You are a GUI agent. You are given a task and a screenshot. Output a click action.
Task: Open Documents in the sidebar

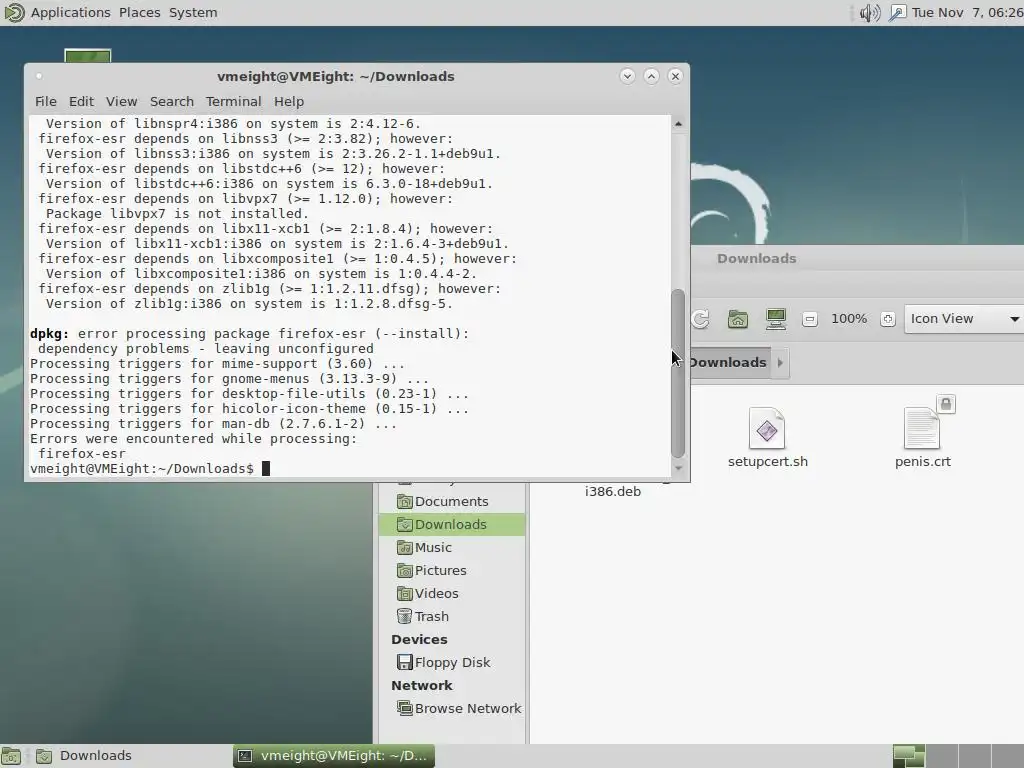[x=452, y=502]
